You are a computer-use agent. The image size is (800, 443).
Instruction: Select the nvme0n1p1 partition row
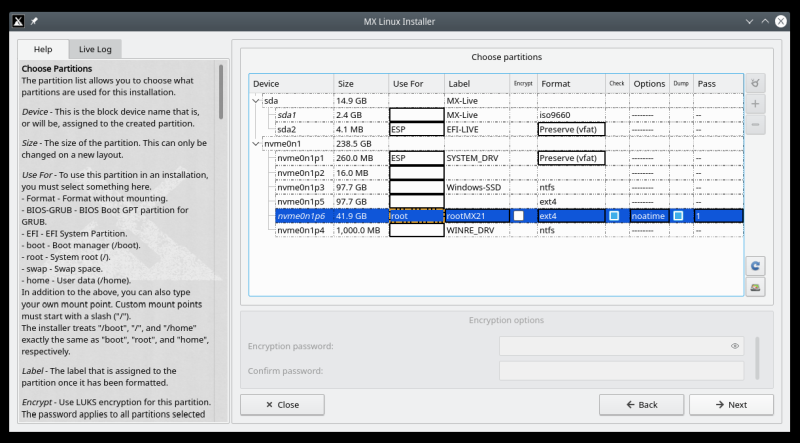(x=509, y=158)
